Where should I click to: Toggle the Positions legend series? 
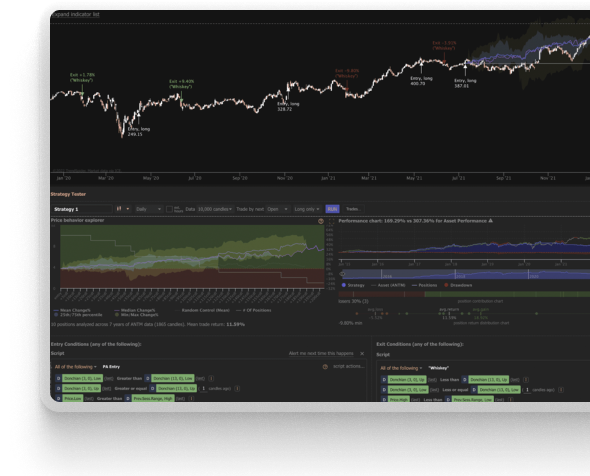(x=424, y=285)
